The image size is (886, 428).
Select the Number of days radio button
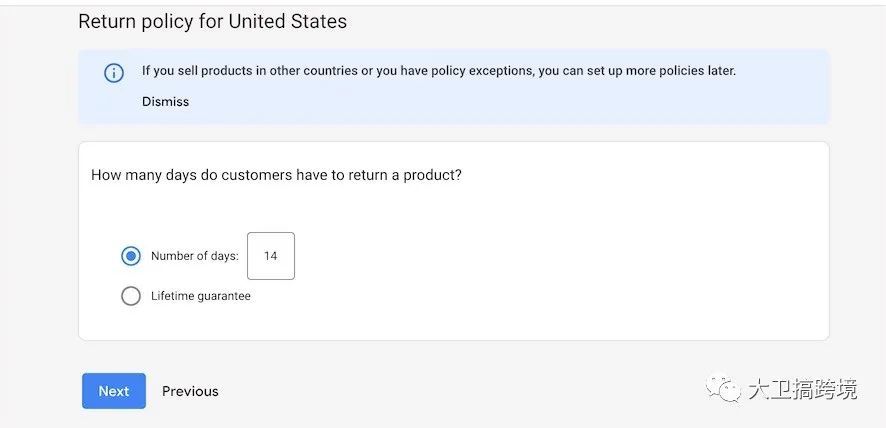point(131,256)
